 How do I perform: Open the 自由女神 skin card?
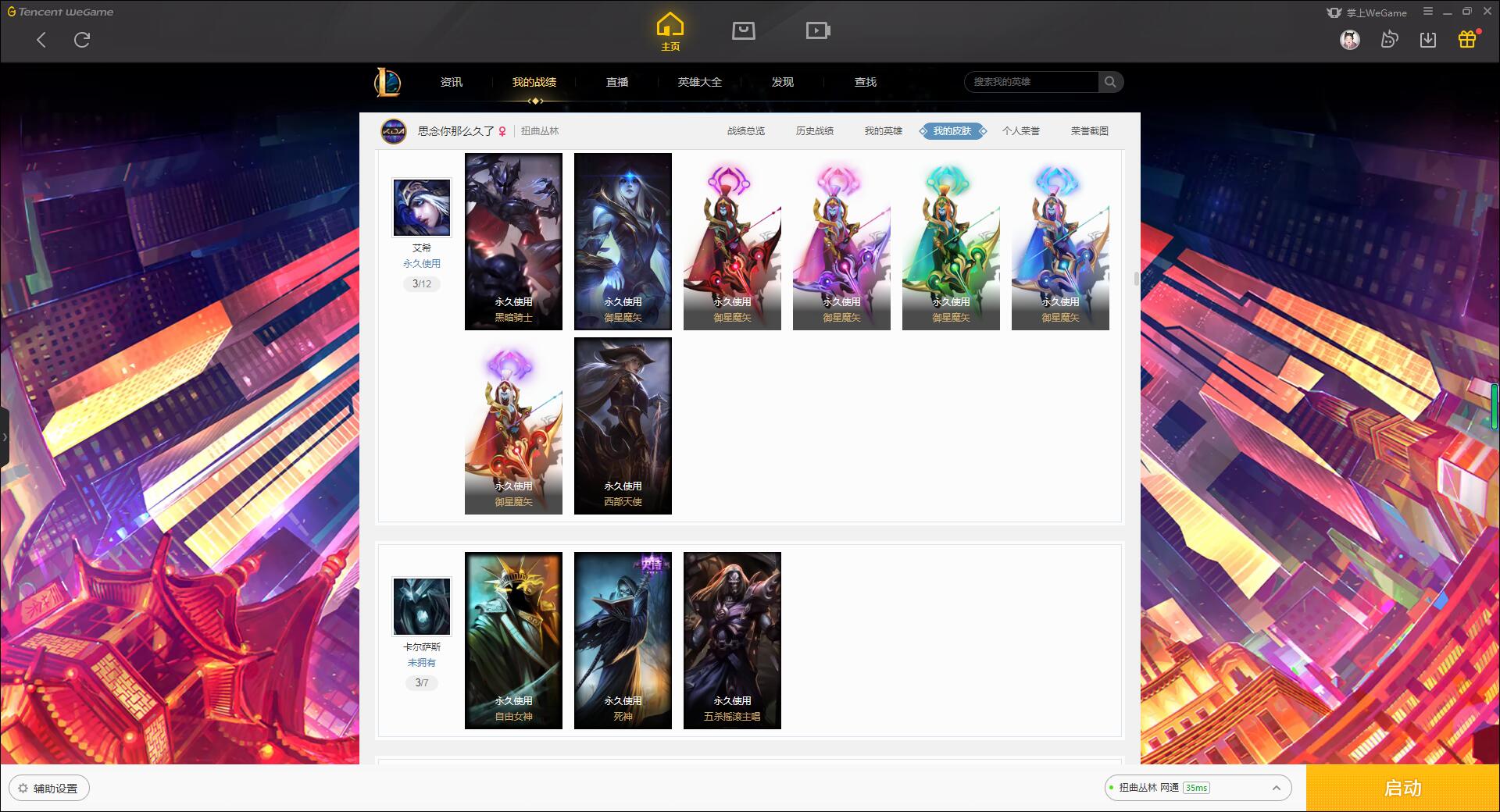[513, 640]
